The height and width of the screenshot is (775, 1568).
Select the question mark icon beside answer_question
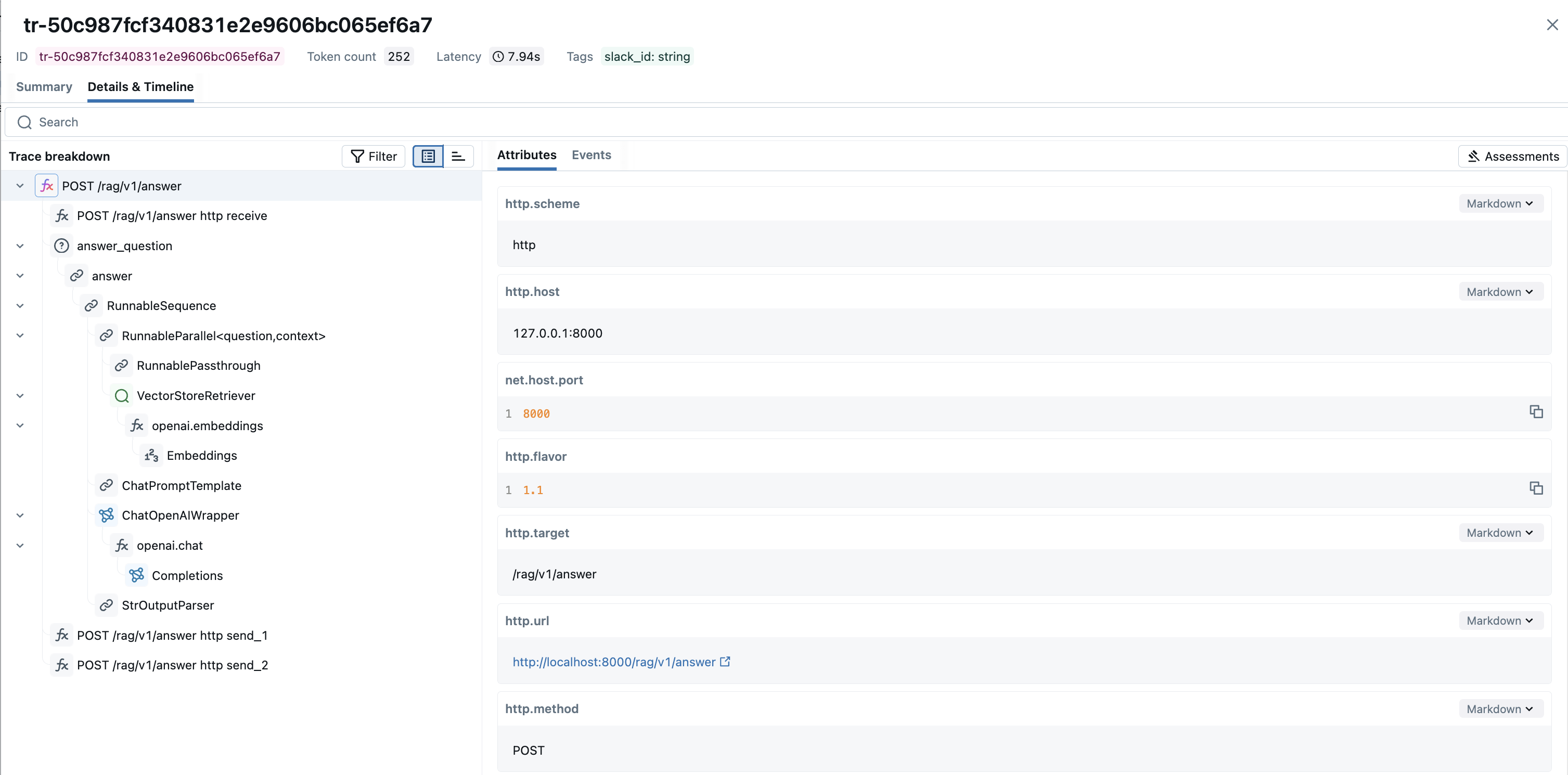61,246
